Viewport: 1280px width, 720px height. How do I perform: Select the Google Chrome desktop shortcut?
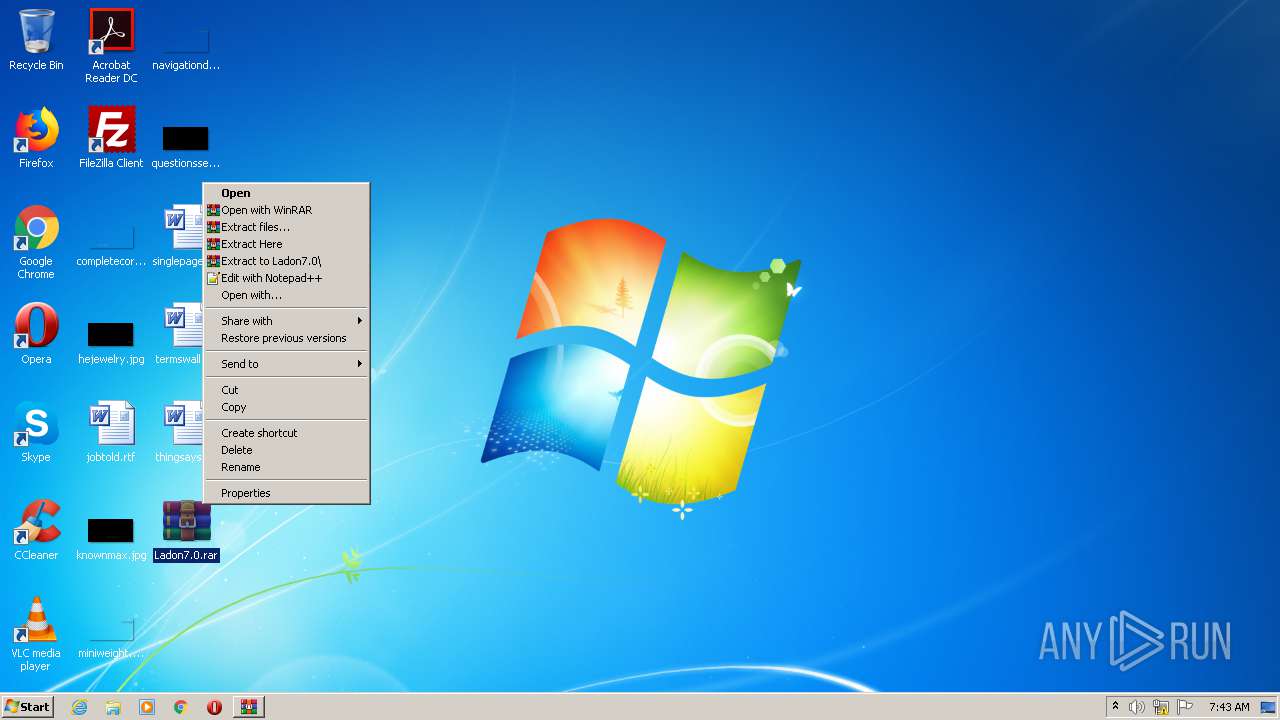[x=36, y=242]
